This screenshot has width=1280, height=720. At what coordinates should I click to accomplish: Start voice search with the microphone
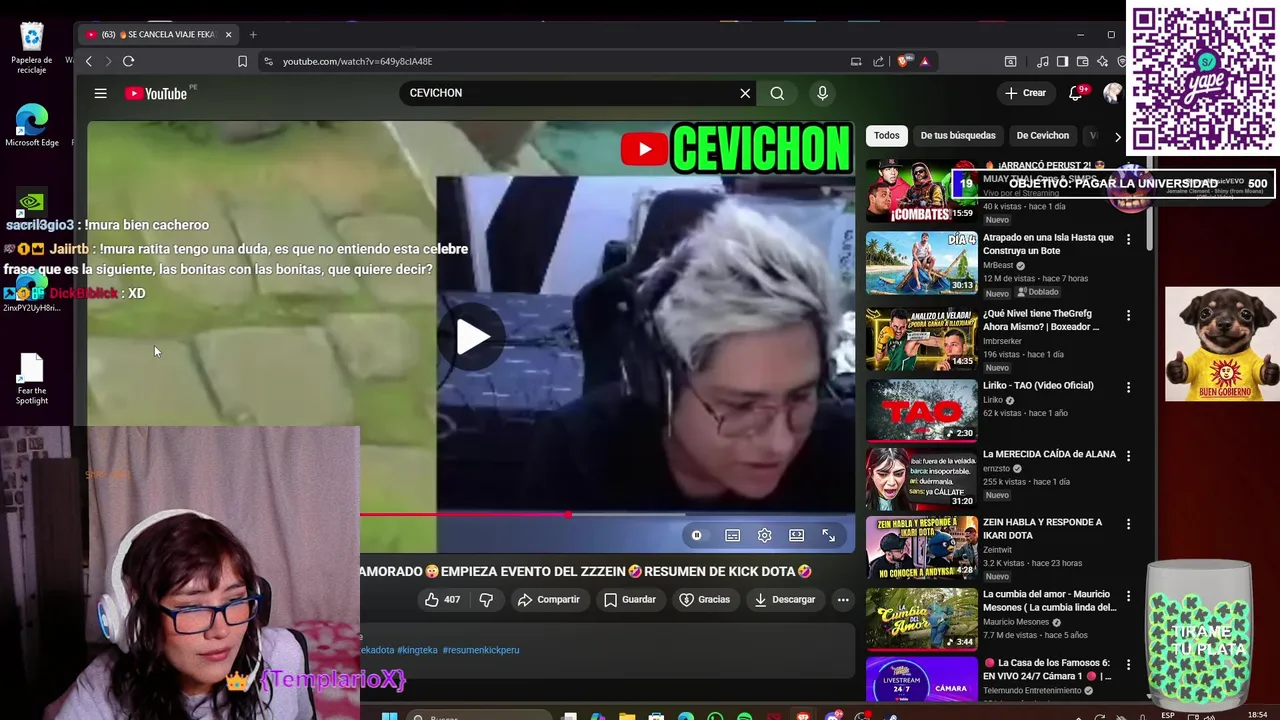(822, 93)
